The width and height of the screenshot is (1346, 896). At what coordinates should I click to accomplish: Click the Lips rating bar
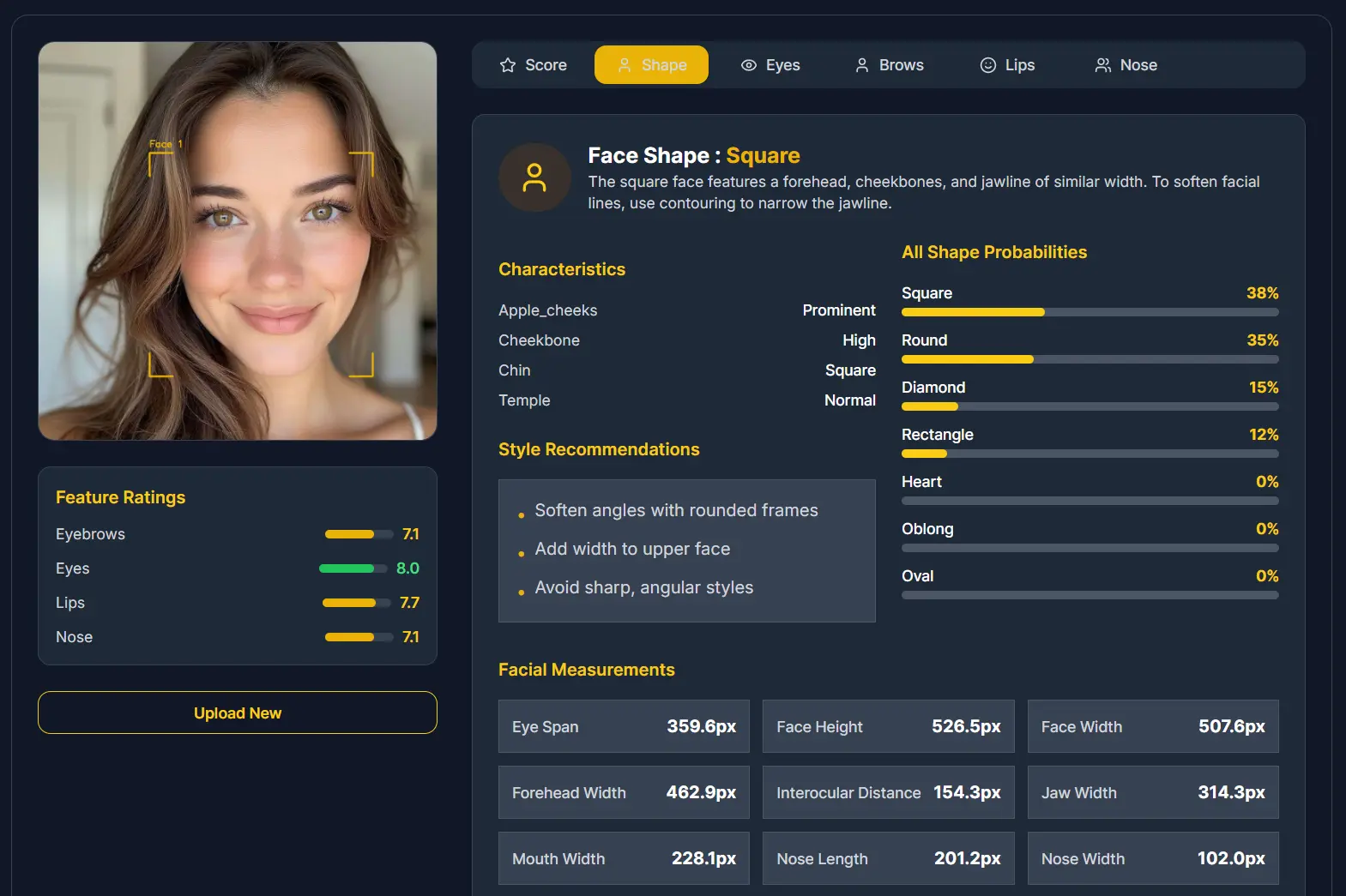point(356,603)
